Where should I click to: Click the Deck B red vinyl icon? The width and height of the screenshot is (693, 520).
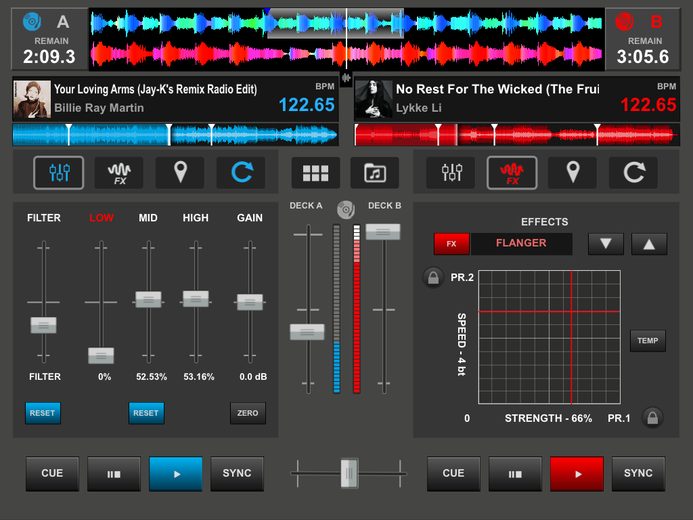pos(624,21)
